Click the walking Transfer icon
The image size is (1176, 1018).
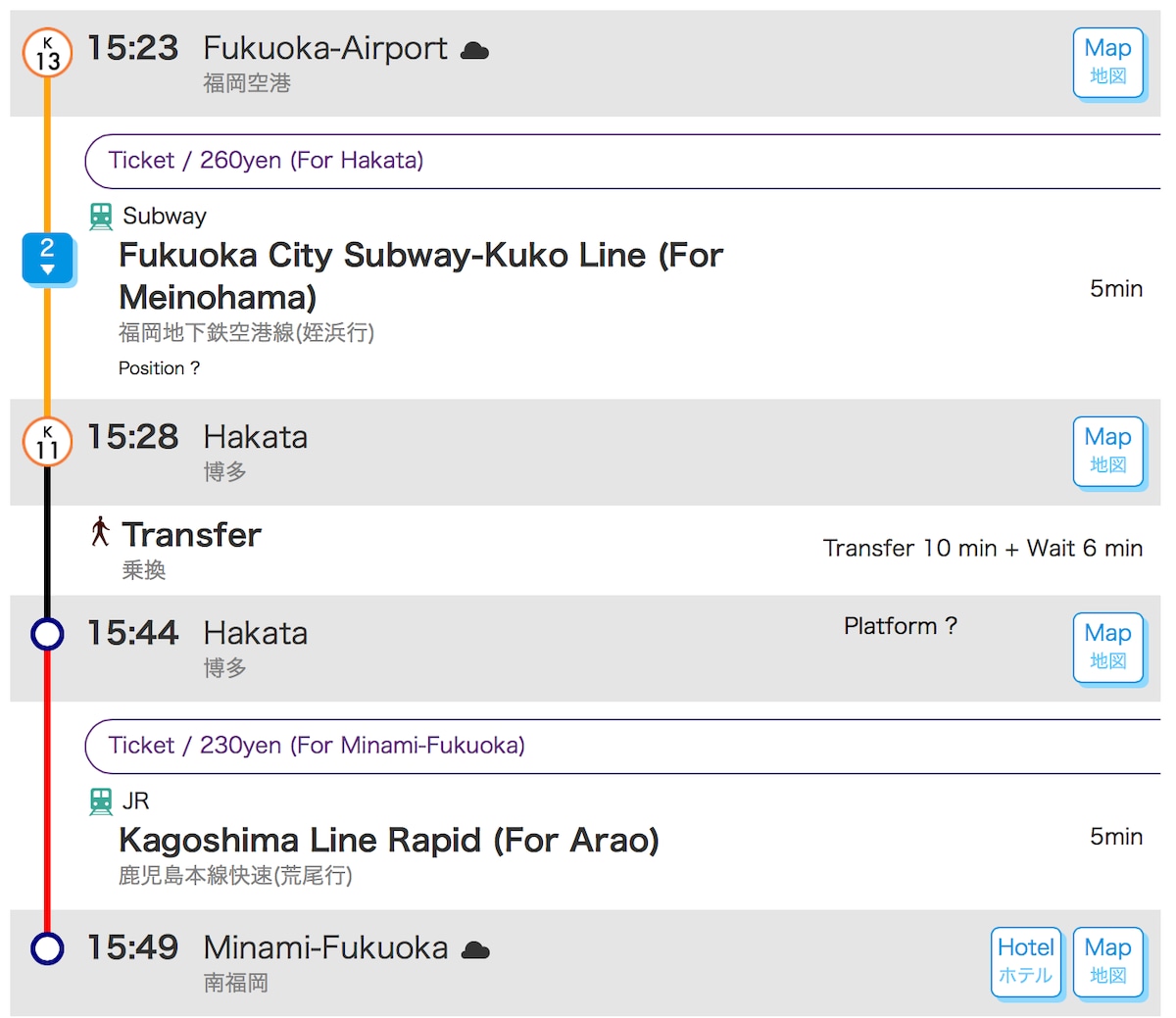coord(100,532)
